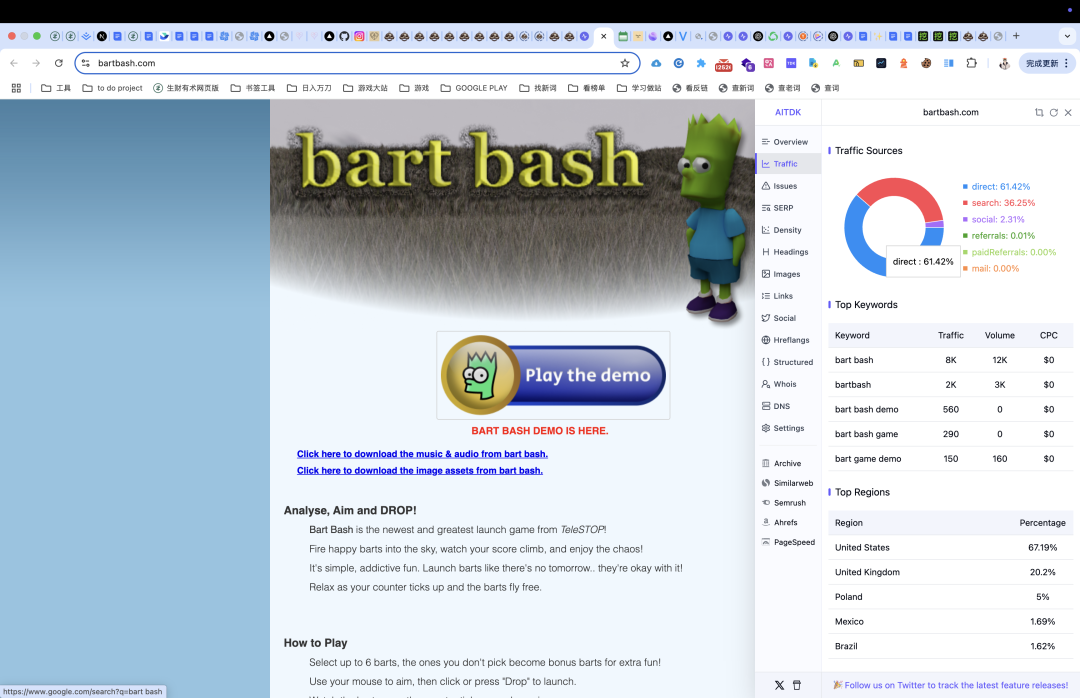Image resolution: width=1080 pixels, height=698 pixels.
Task: Open the Images section in sidebar
Action: (x=780, y=274)
